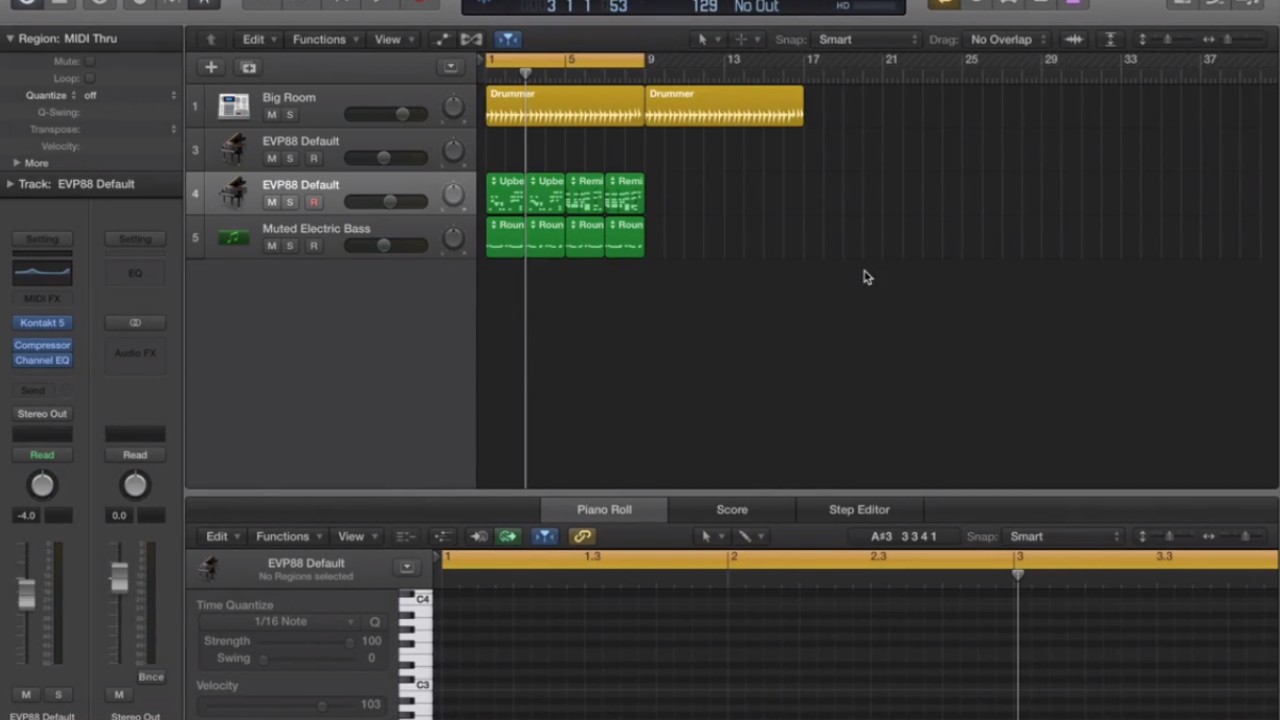1280x720 pixels.
Task: Switch to the Score tab
Action: 731,509
